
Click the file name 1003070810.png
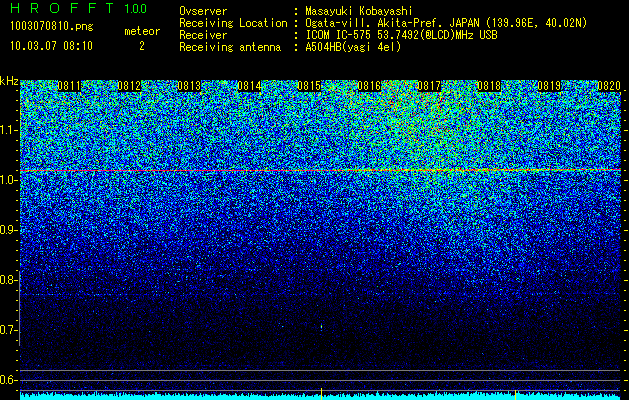(52, 27)
